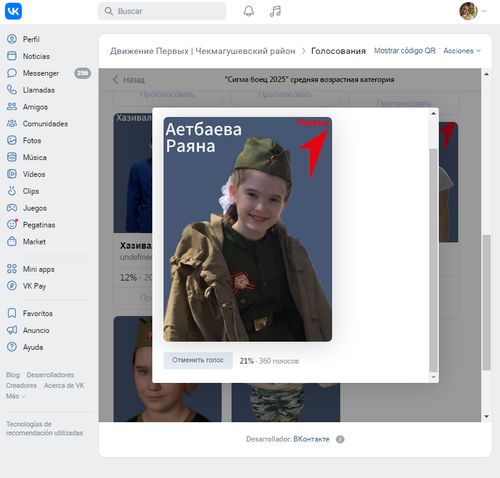Click the popup vertical scrollbar thumb
This screenshot has height=478, width=500.
tap(433, 260)
